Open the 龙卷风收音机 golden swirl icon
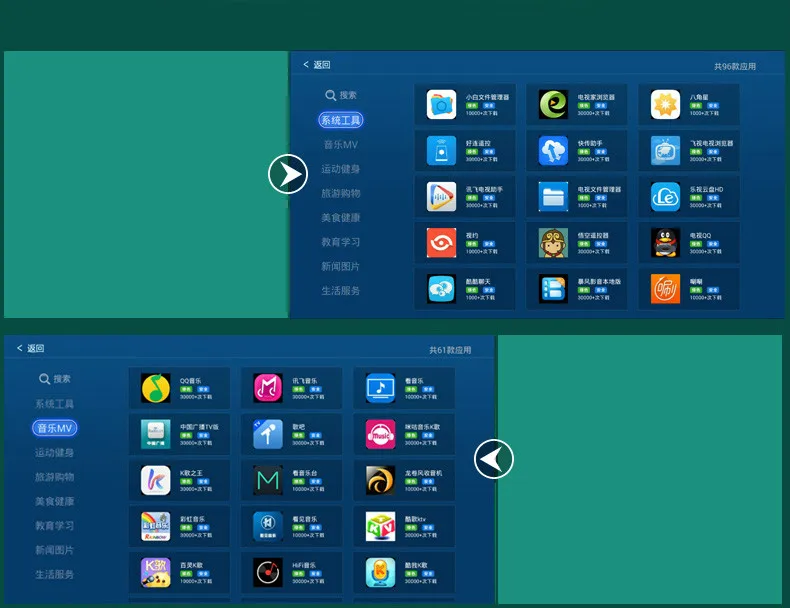The image size is (790, 608). tap(380, 481)
